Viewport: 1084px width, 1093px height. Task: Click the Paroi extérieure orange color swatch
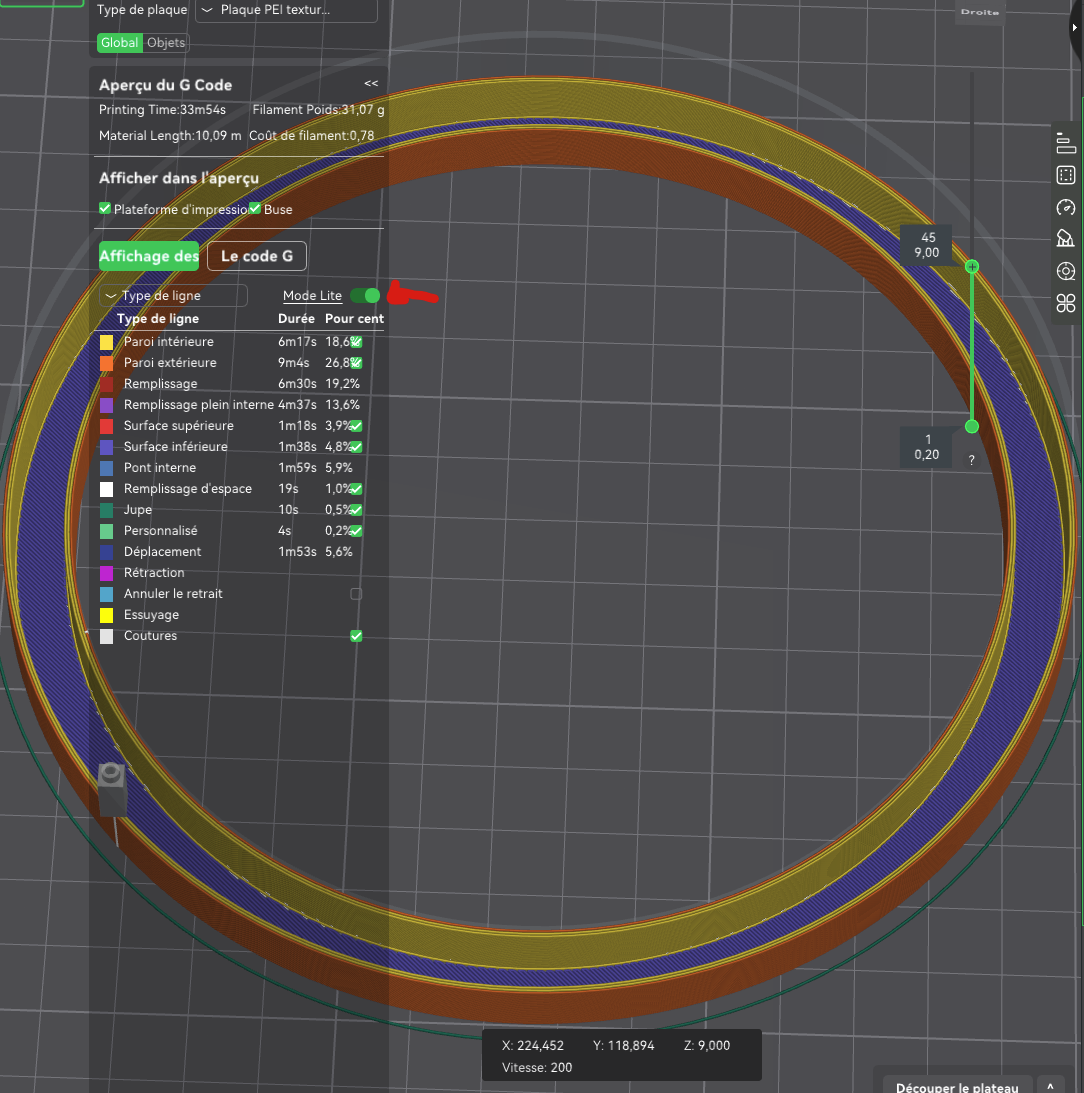[x=107, y=363]
